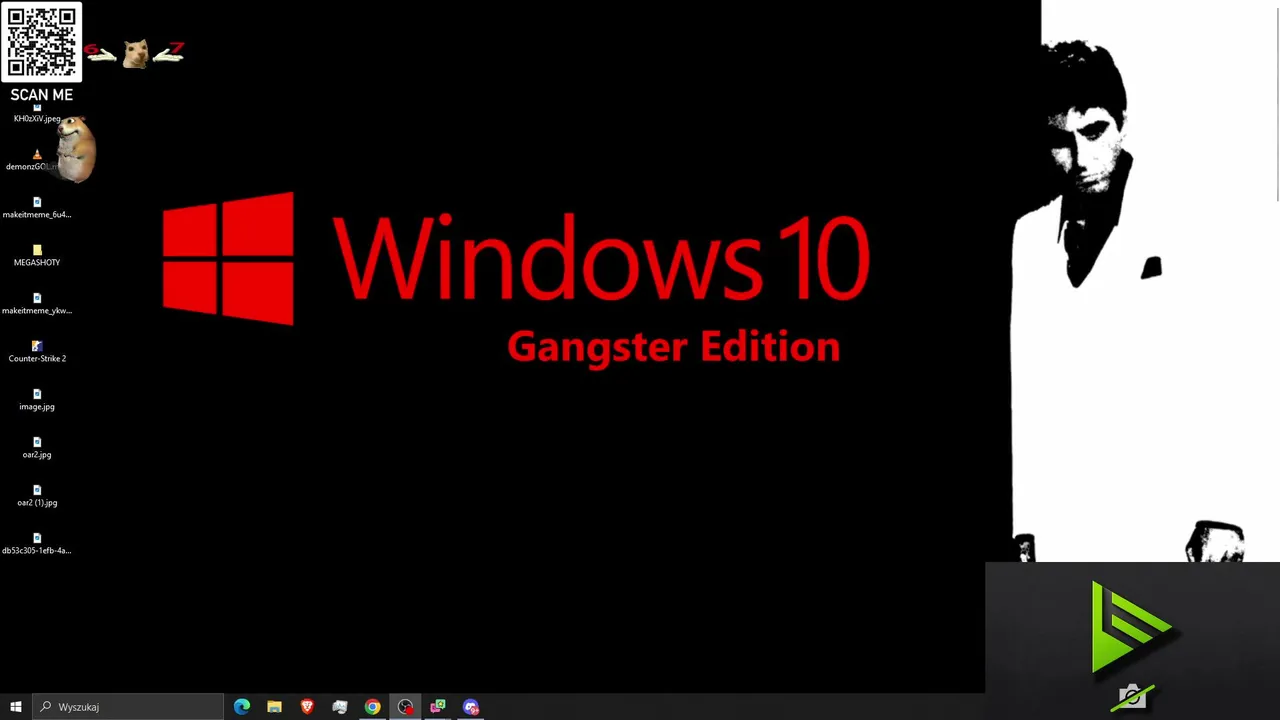Select the image.jpg desktop file
This screenshot has width=1280, height=720.
37,400
